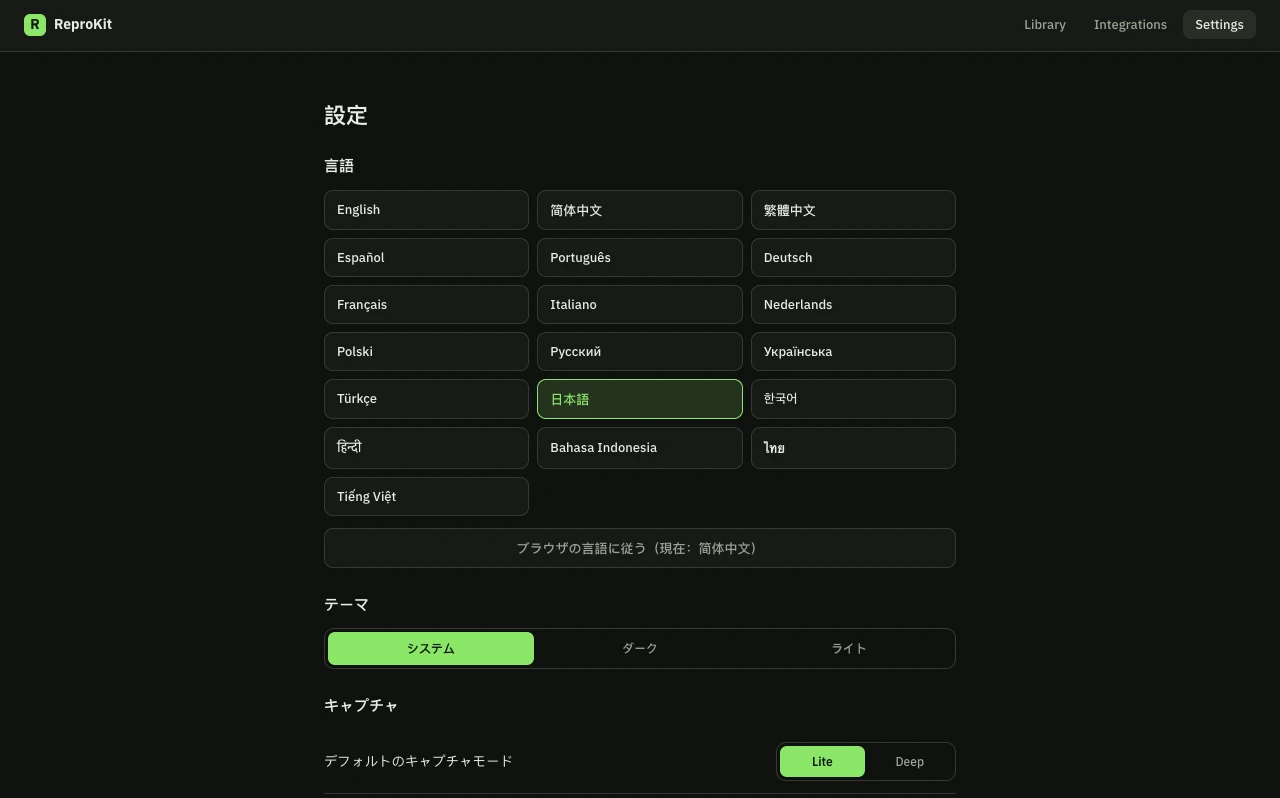Select Bahasa Indonesia language button
The width and height of the screenshot is (1280, 798).
640,448
